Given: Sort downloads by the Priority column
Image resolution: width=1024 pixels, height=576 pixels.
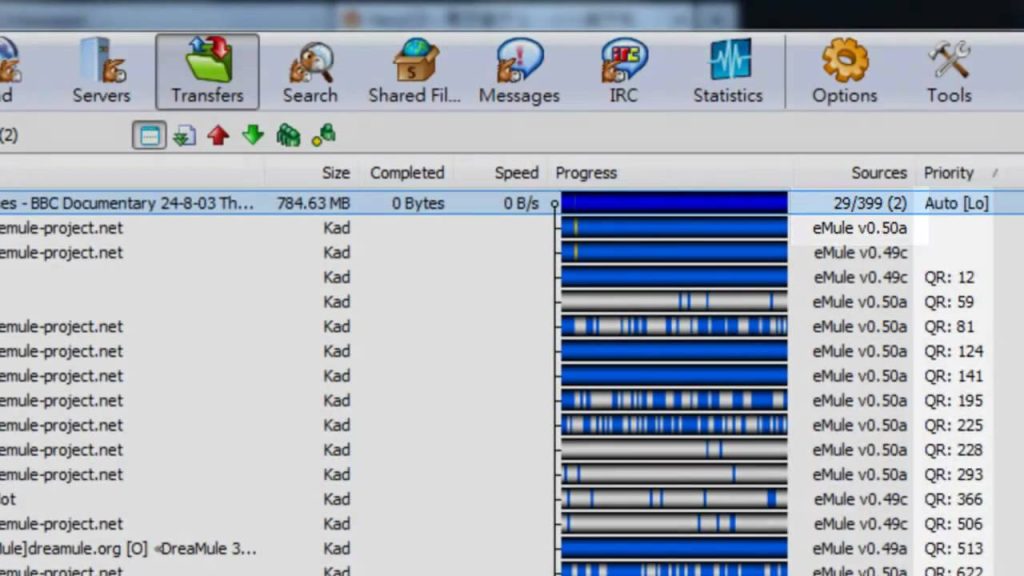Looking at the screenshot, I should point(948,173).
